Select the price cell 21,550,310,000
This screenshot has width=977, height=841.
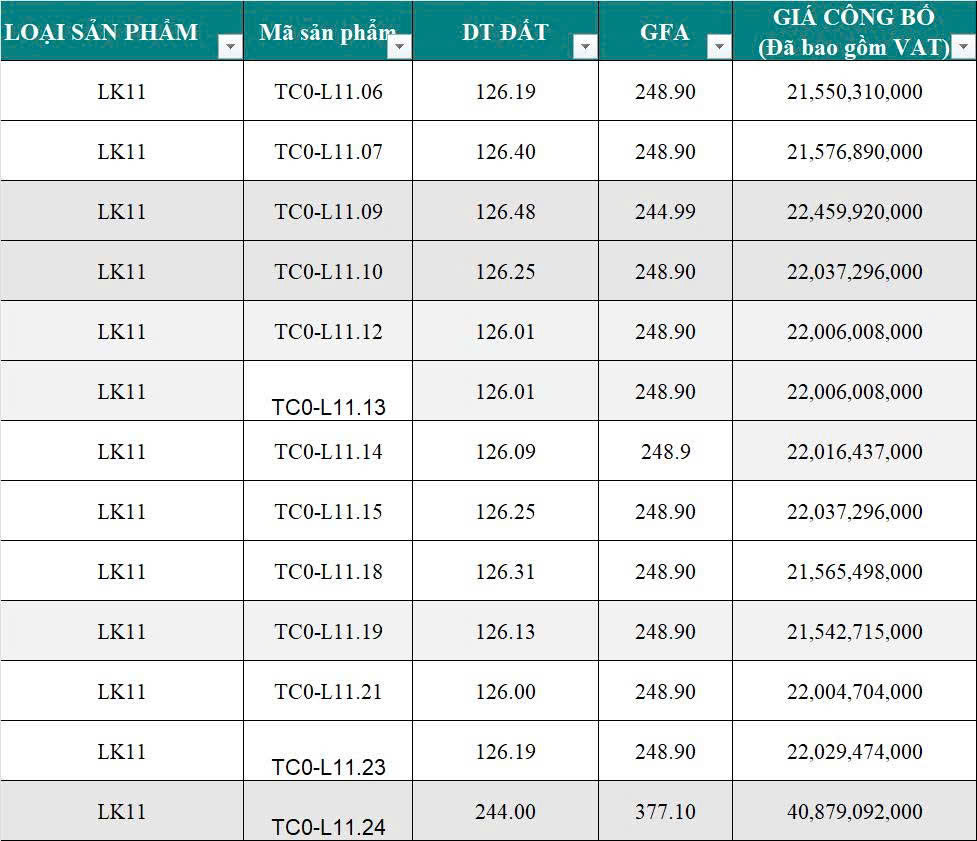click(x=854, y=92)
